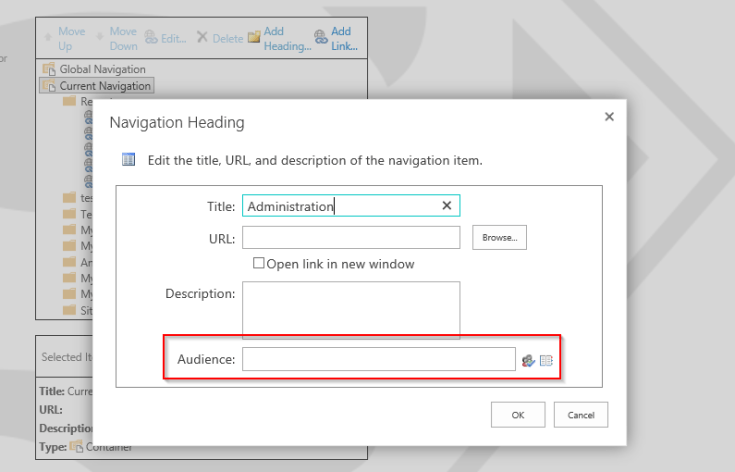Cancel the Navigation Heading dialog
Image resolution: width=735 pixels, height=472 pixels.
point(580,414)
